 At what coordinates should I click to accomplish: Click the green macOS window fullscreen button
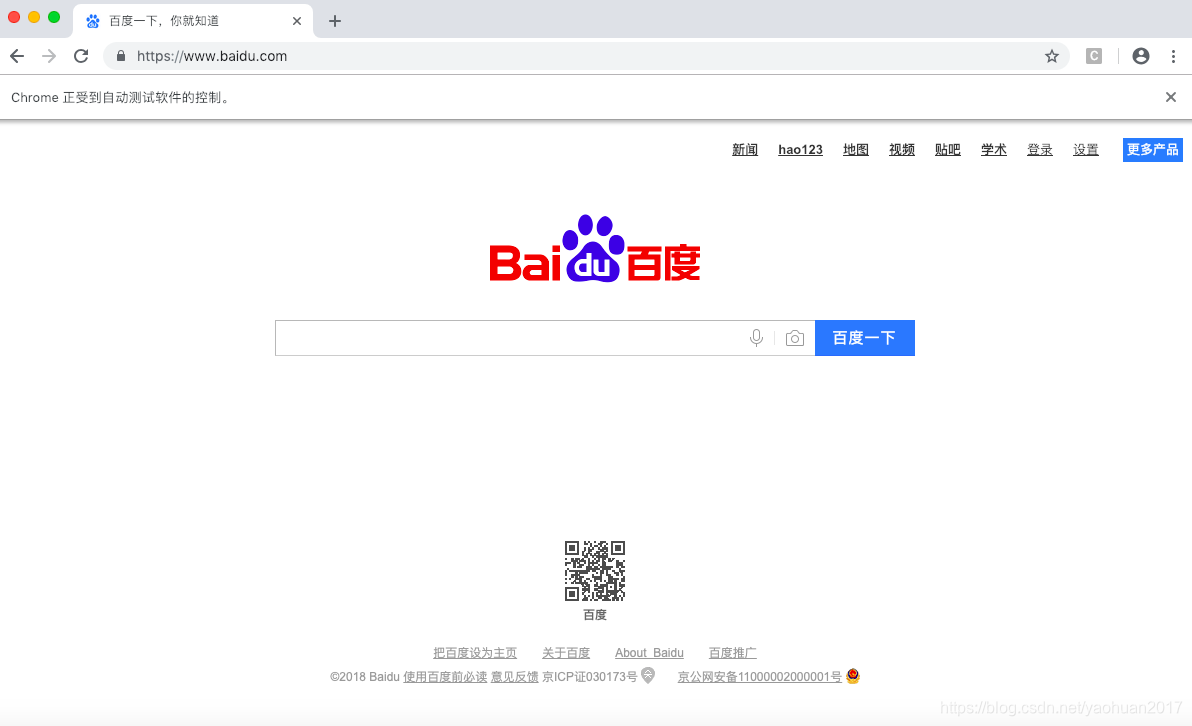coord(54,17)
